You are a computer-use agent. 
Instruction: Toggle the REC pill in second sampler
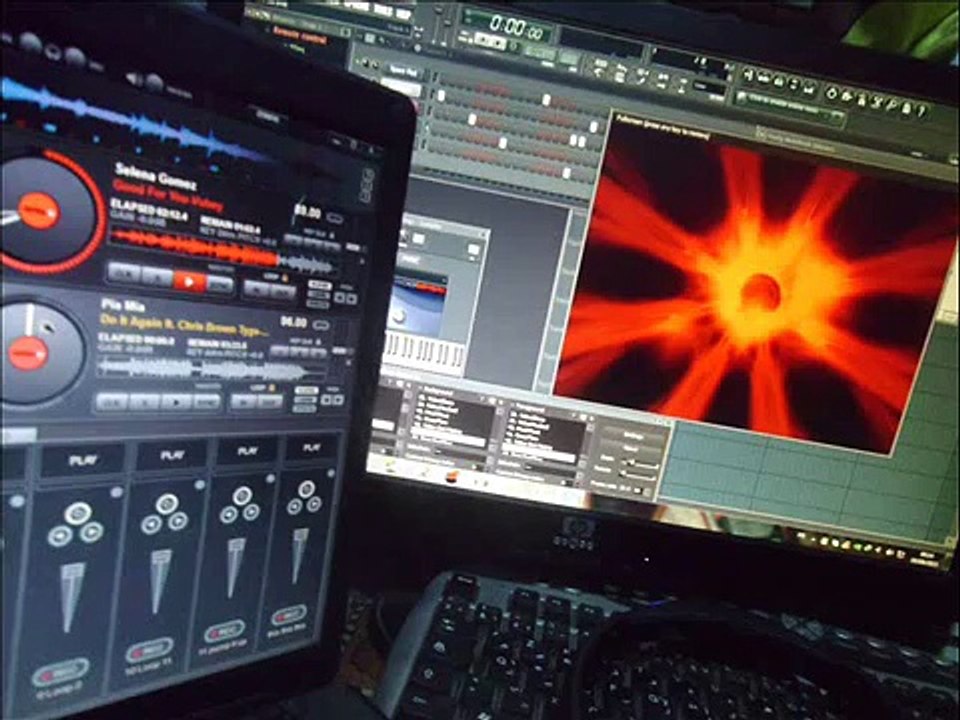click(x=149, y=651)
